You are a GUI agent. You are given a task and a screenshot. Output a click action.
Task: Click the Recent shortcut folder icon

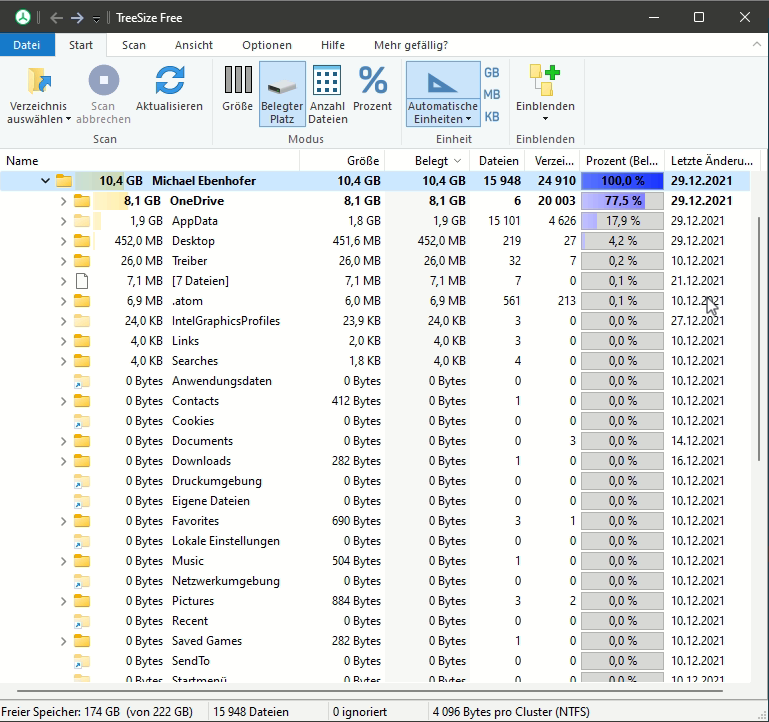pyautogui.click(x=82, y=621)
